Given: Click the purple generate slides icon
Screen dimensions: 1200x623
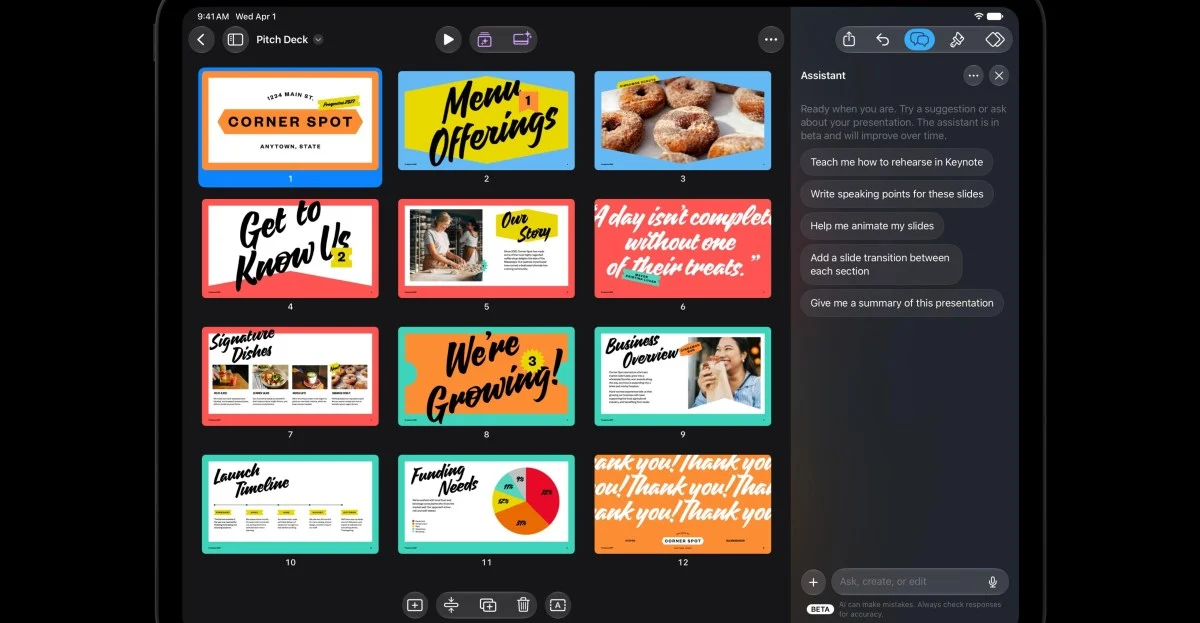Looking at the screenshot, I should pos(484,40).
